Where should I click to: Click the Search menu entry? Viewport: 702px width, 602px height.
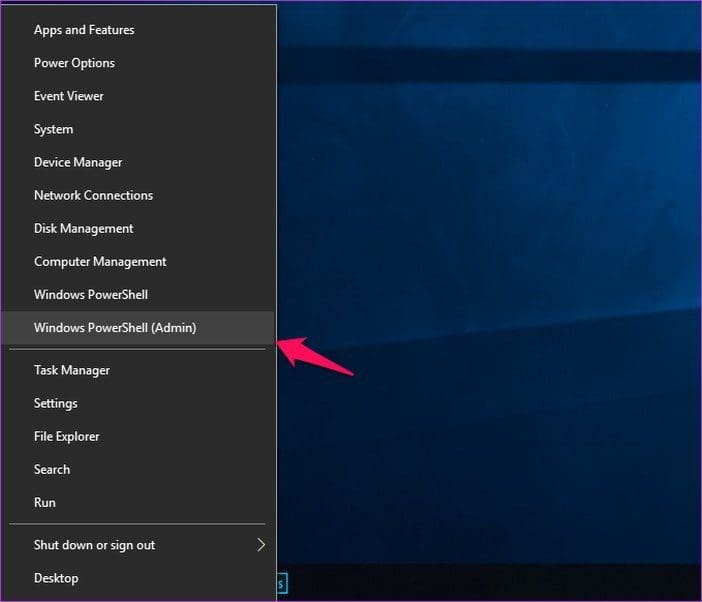(138, 470)
